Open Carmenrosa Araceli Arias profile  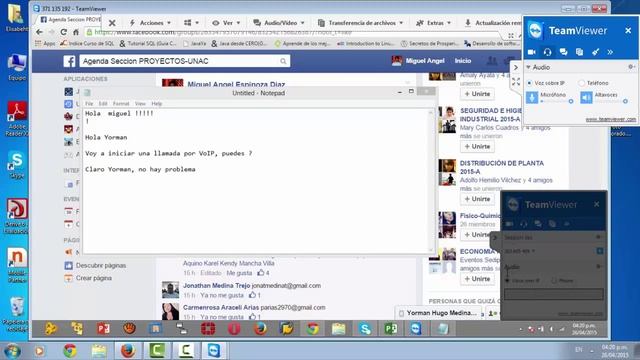[x=221, y=307]
